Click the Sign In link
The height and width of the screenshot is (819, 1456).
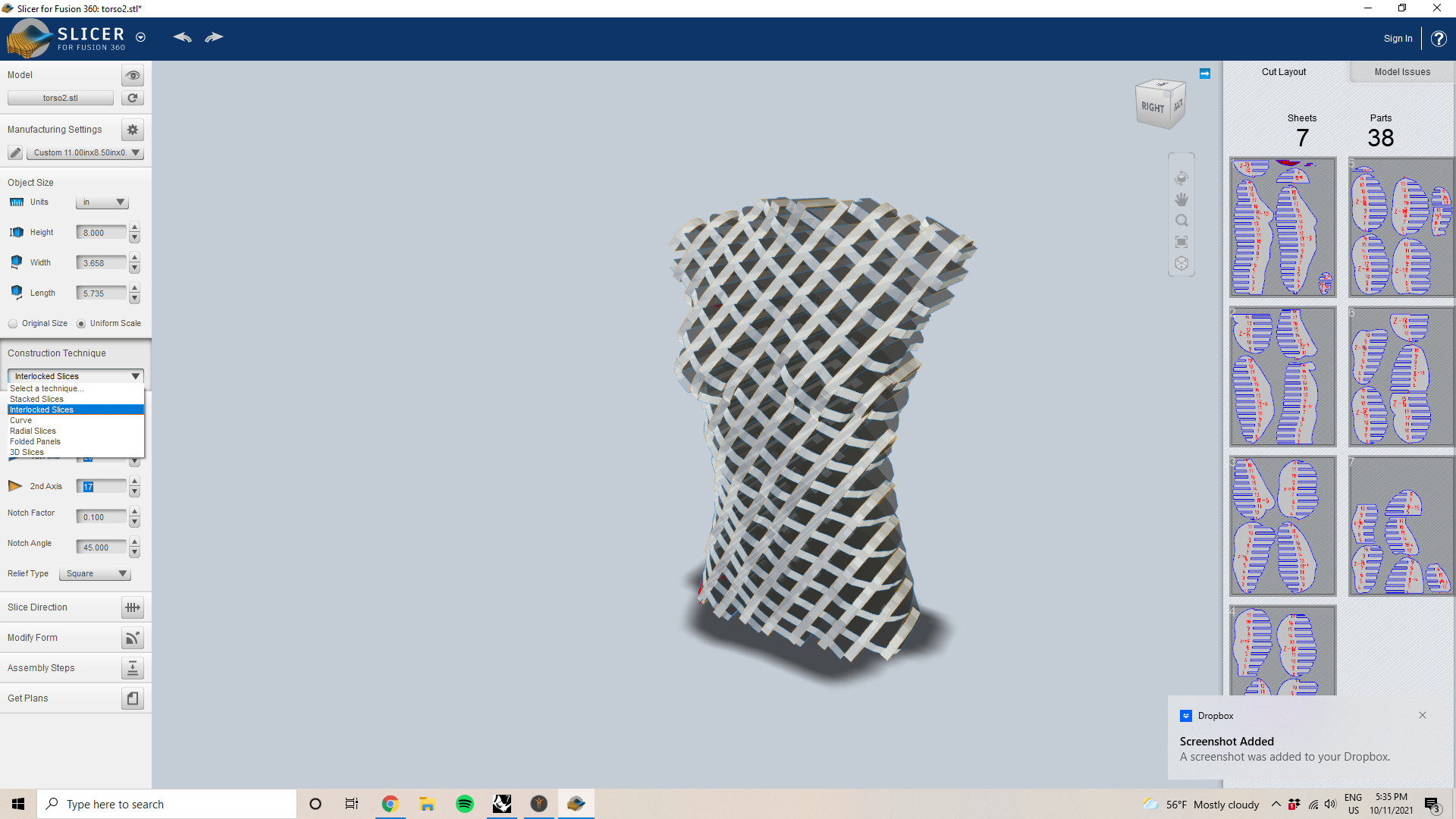pyautogui.click(x=1398, y=39)
